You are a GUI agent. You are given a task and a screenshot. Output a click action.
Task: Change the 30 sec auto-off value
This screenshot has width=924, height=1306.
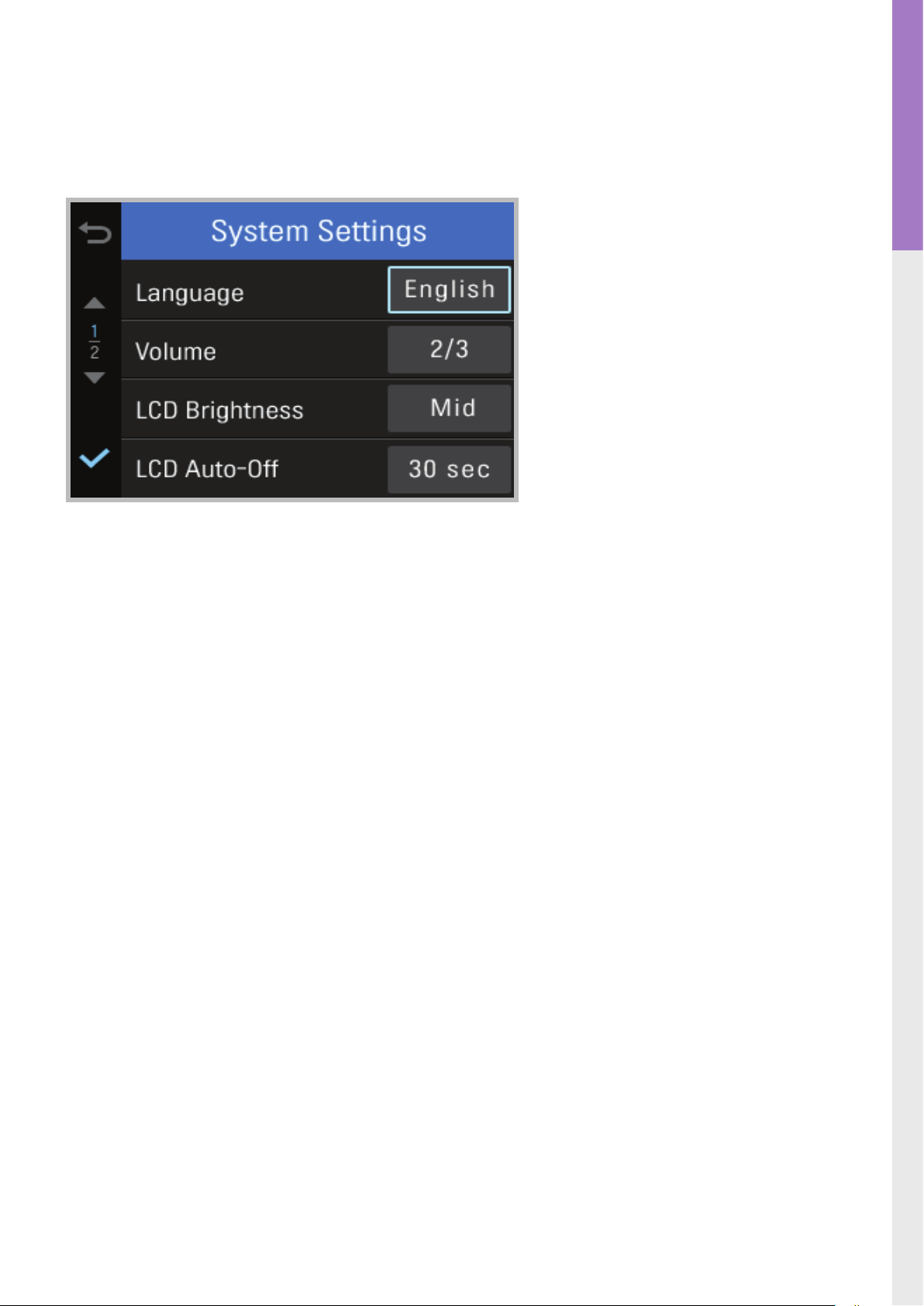tap(449, 469)
